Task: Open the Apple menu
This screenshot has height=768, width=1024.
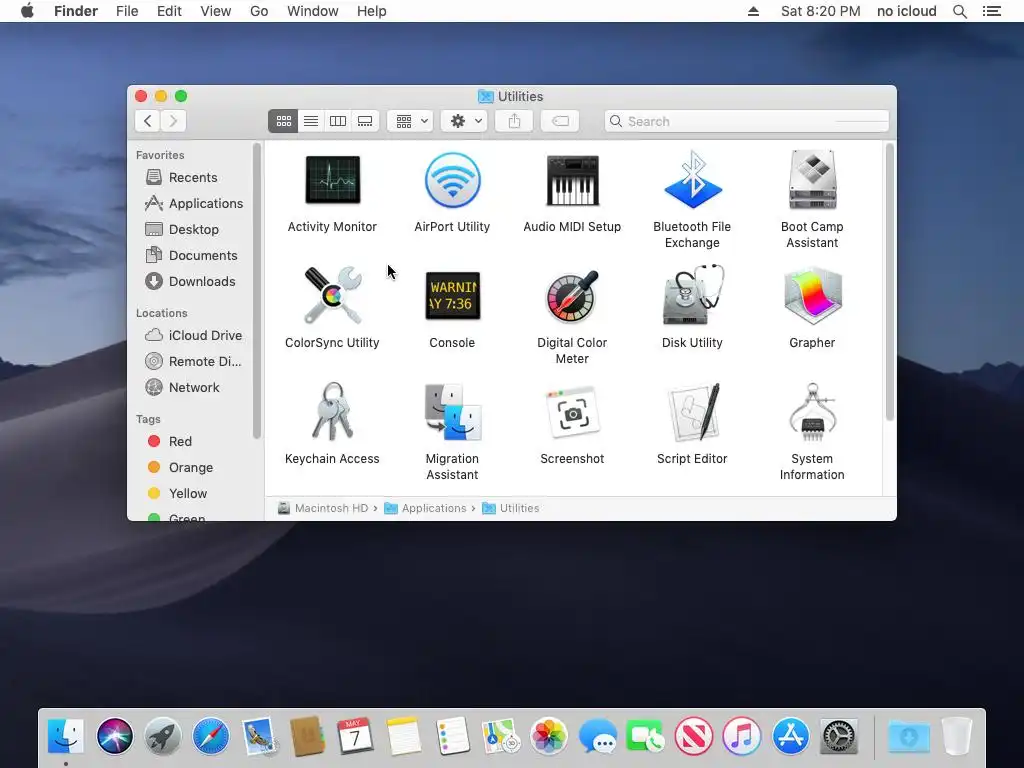Action: (27, 11)
